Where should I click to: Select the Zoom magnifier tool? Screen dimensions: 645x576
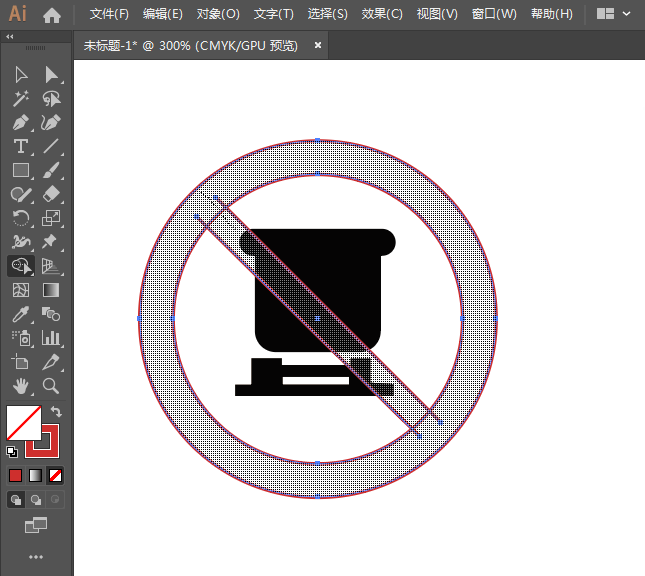(x=51, y=385)
